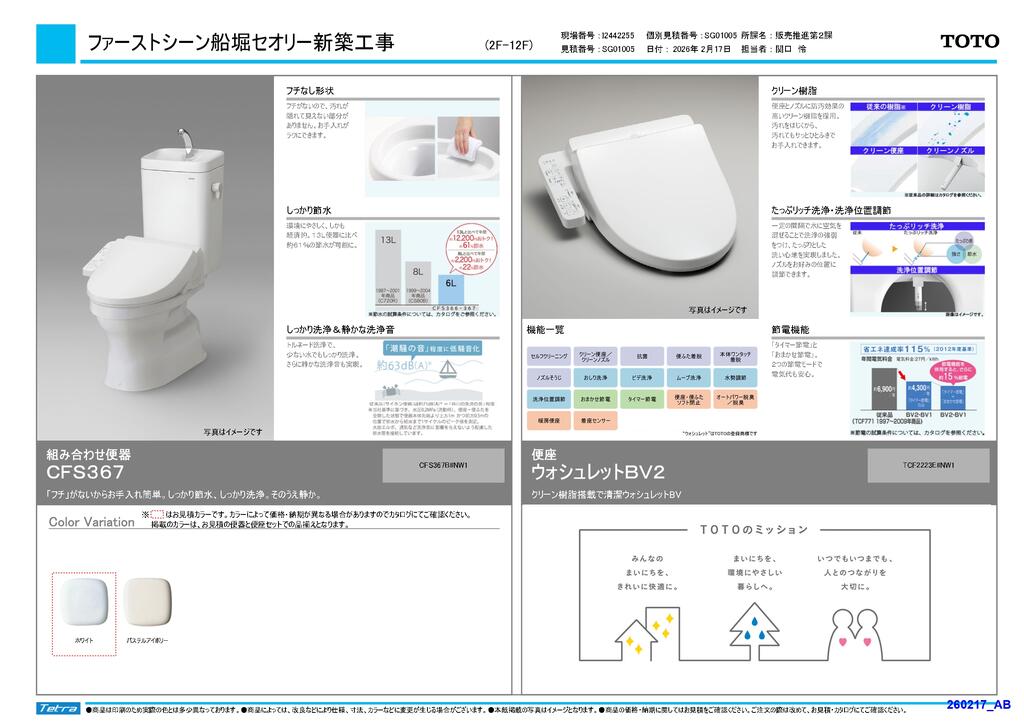Click the 8L bar in water-saving chart

point(418,283)
